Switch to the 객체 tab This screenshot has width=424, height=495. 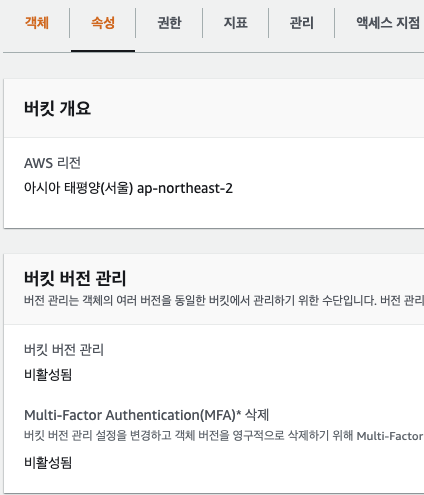pyautogui.click(x=37, y=23)
